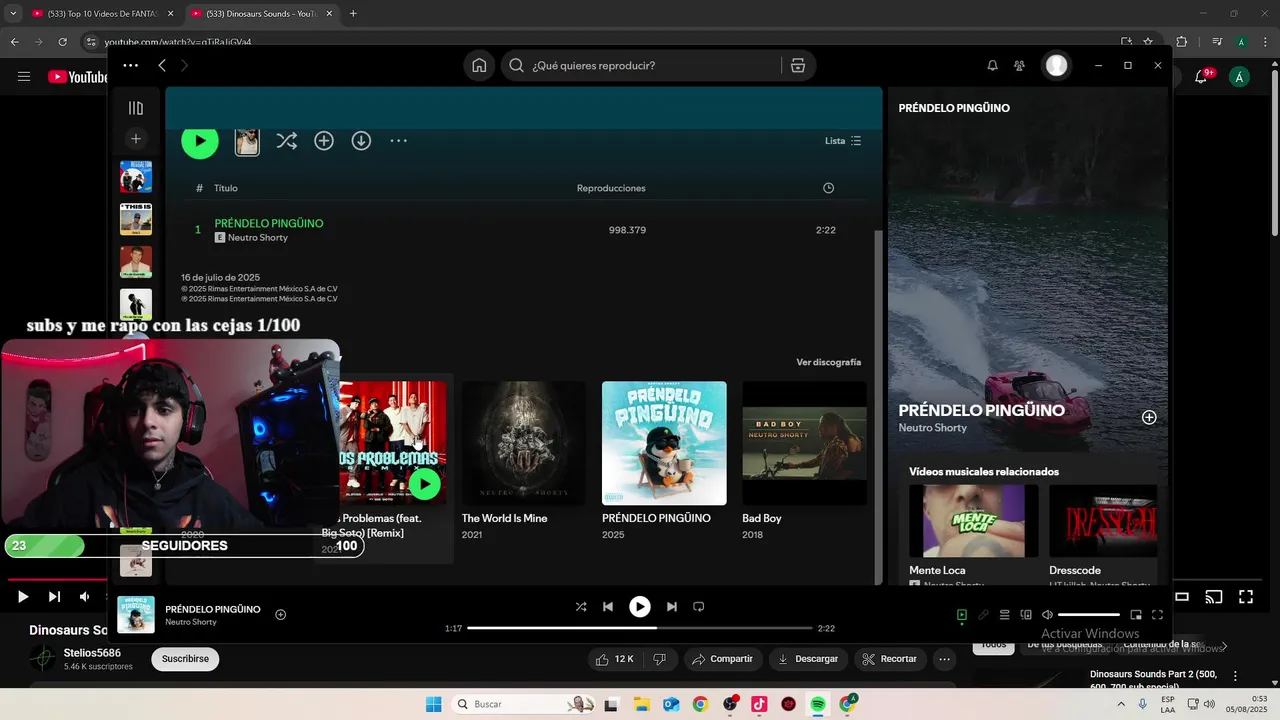Open File Explorer from taskbar
The width and height of the screenshot is (1280, 720).
pyautogui.click(x=641, y=704)
